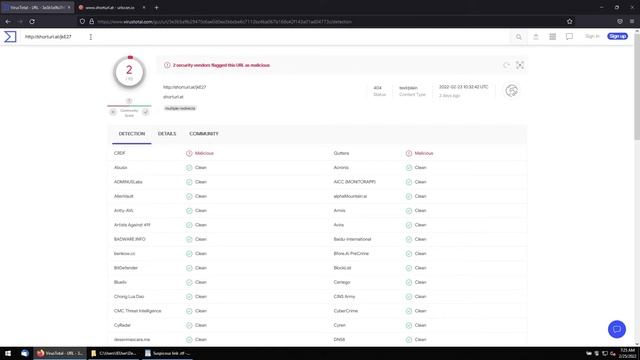
Task: Switch to the DETECTION tab
Action: [132, 134]
